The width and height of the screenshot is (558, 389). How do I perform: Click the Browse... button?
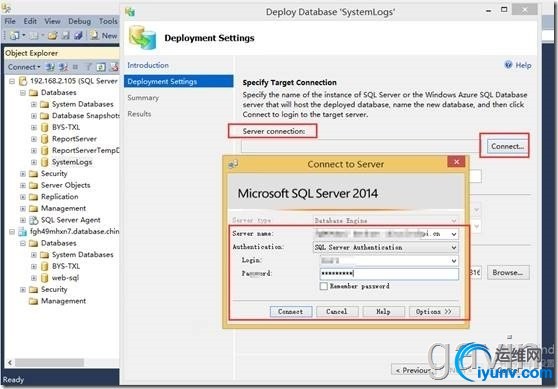pos(508,273)
